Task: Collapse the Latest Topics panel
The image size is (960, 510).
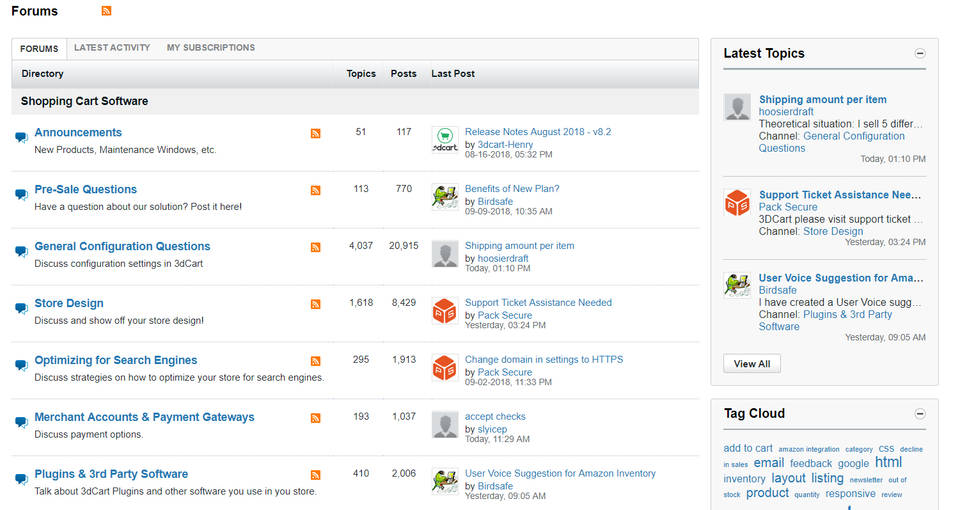Action: [920, 54]
